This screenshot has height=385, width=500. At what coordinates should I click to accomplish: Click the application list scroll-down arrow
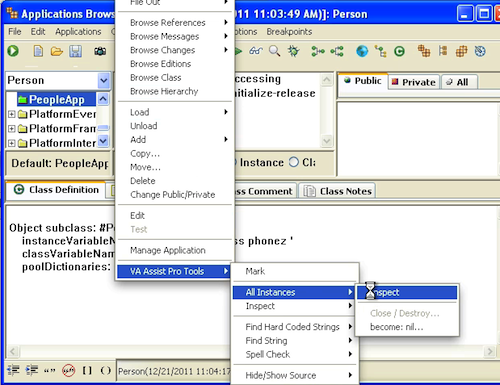tap(103, 141)
